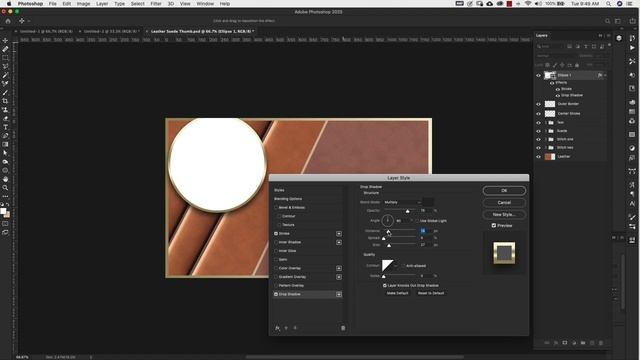
Task: Click the plus button beside Color Overlay
Action: pyautogui.click(x=339, y=268)
